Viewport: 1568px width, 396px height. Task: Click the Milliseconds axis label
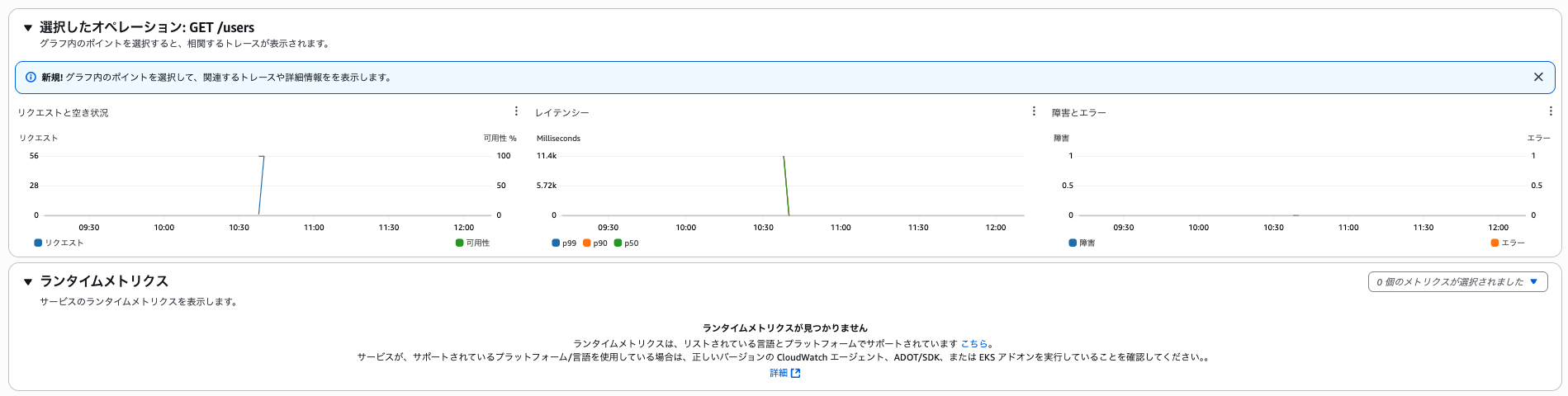pyautogui.click(x=558, y=139)
